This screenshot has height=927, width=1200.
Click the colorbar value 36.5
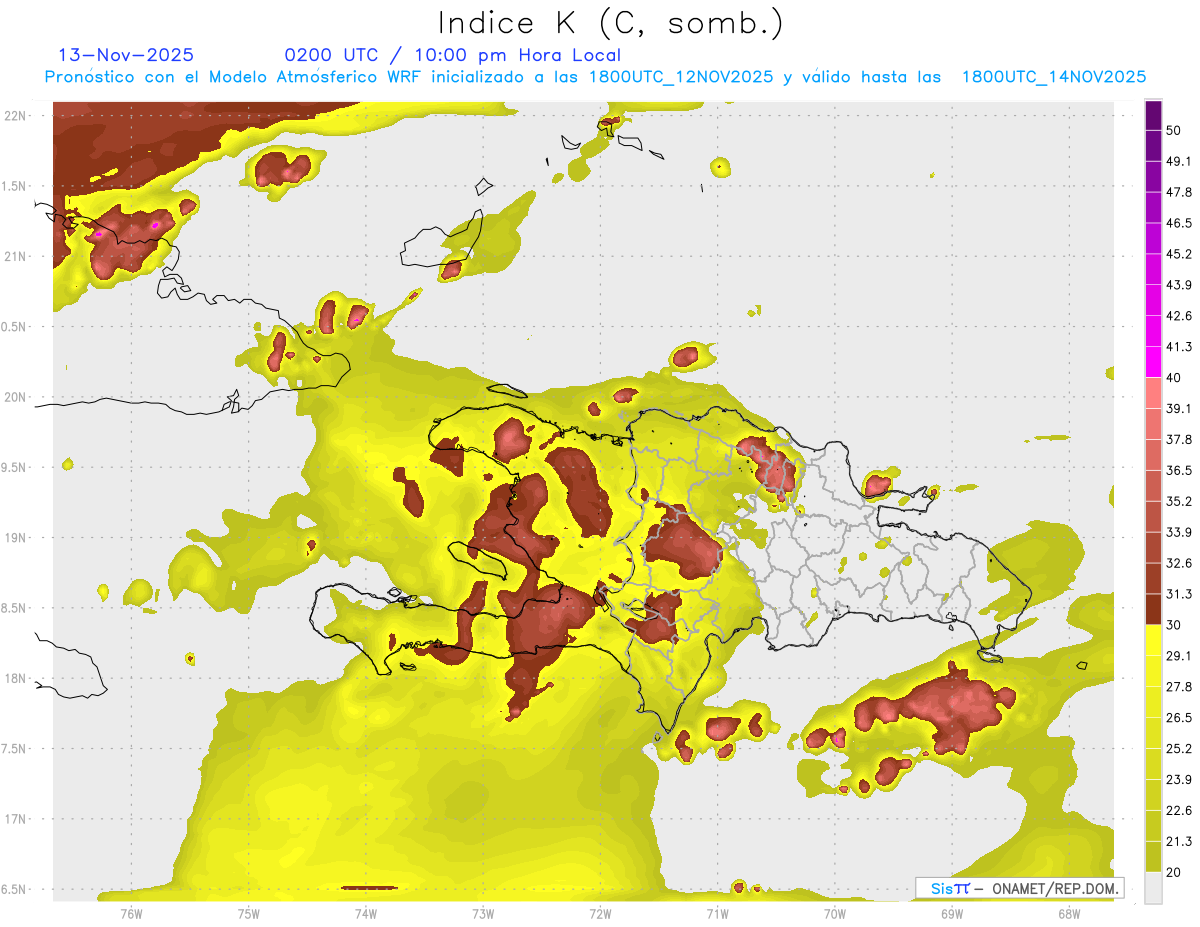pyautogui.click(x=1179, y=471)
